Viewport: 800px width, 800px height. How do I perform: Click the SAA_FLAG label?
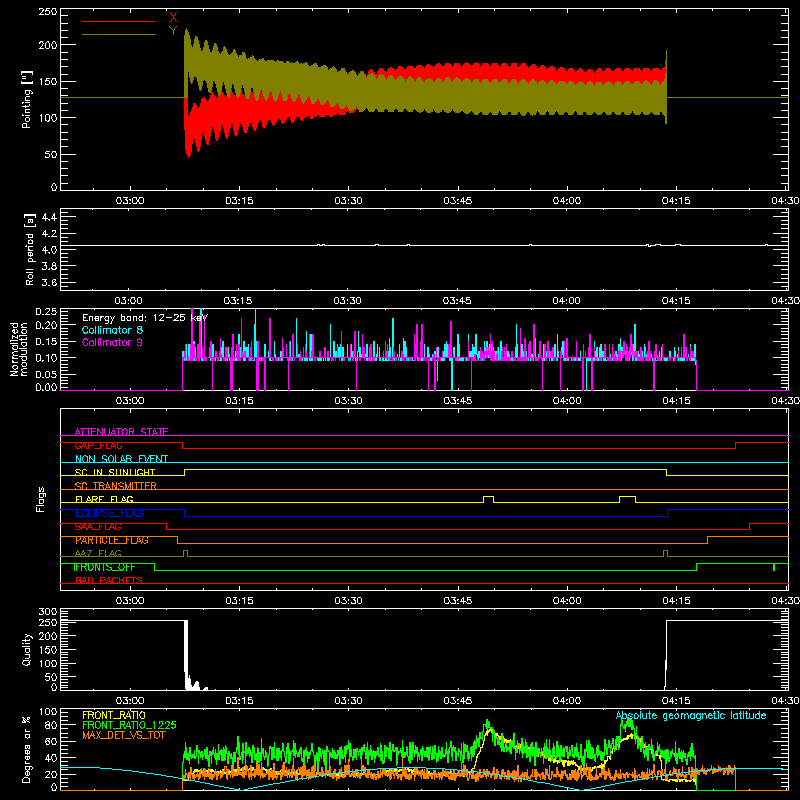click(x=98, y=527)
